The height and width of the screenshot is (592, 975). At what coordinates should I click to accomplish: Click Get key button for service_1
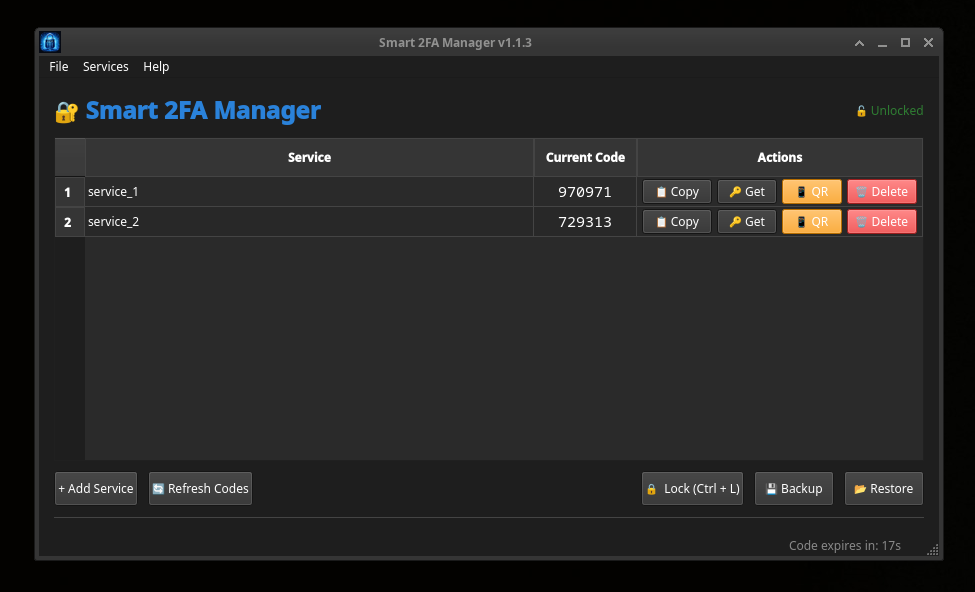coord(747,192)
